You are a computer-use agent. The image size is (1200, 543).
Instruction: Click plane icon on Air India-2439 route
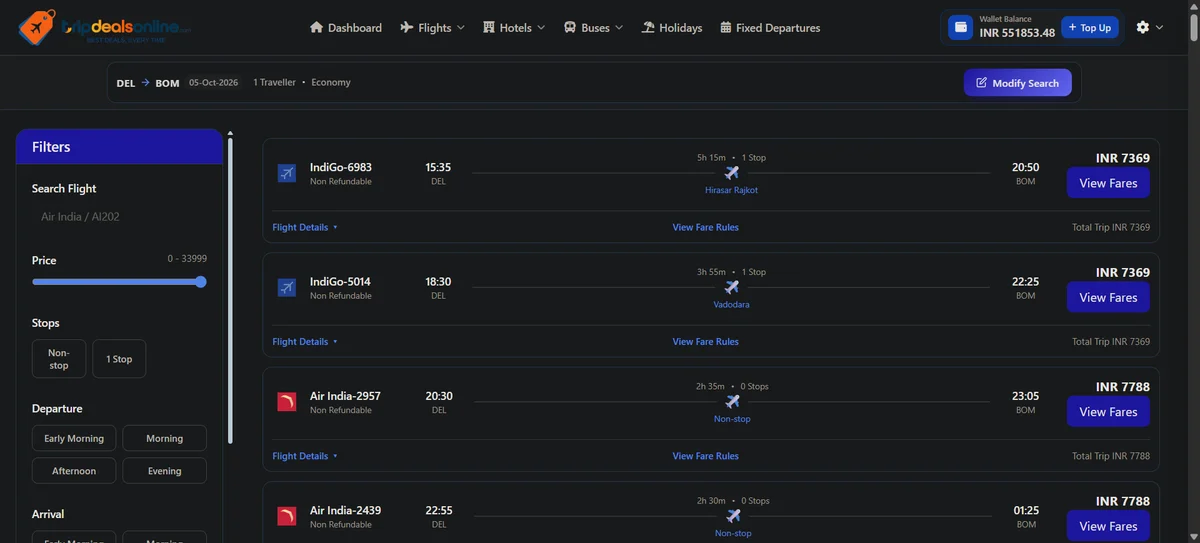coord(732,516)
